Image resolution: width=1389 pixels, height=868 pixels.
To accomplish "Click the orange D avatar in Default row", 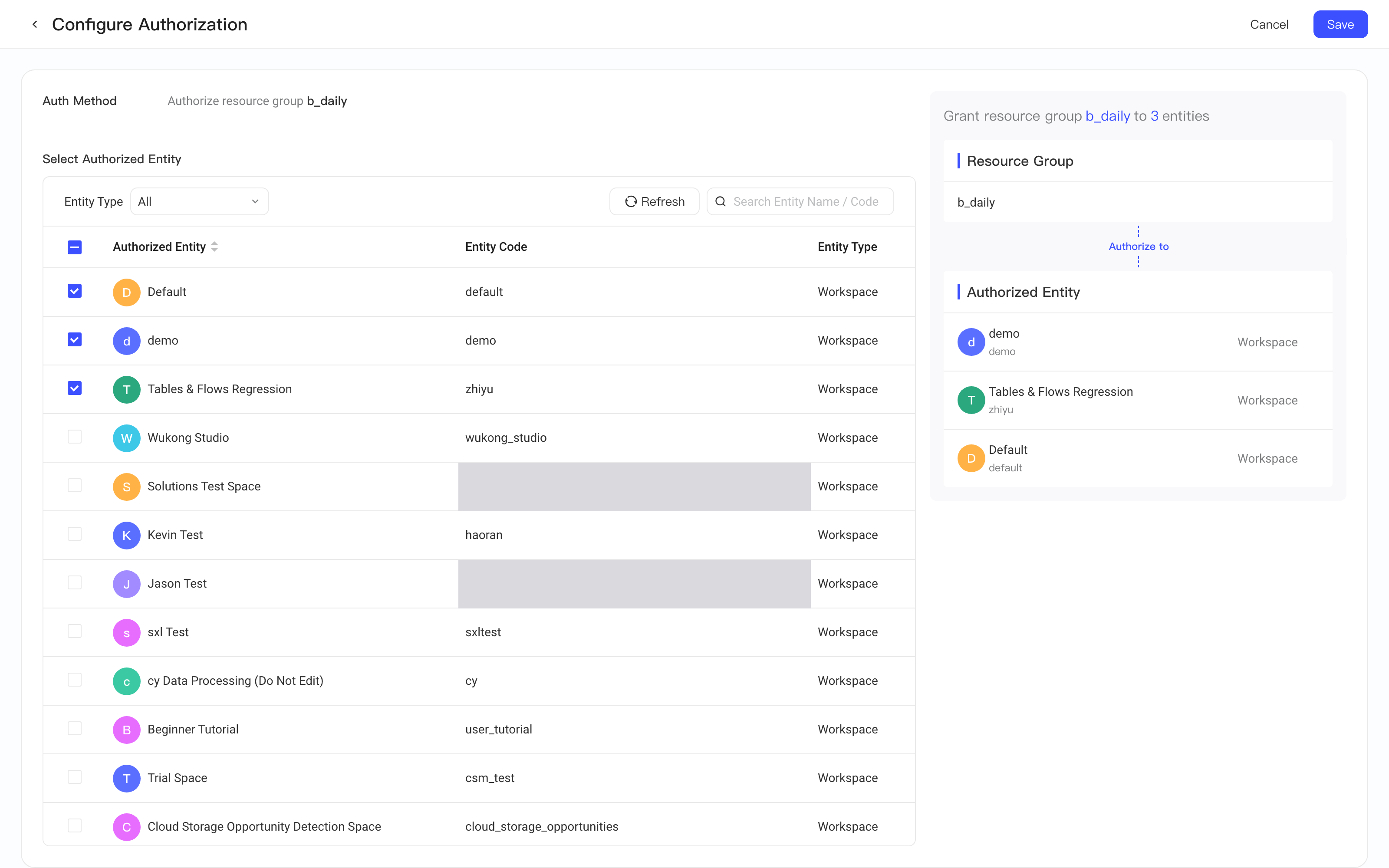I will tap(126, 292).
